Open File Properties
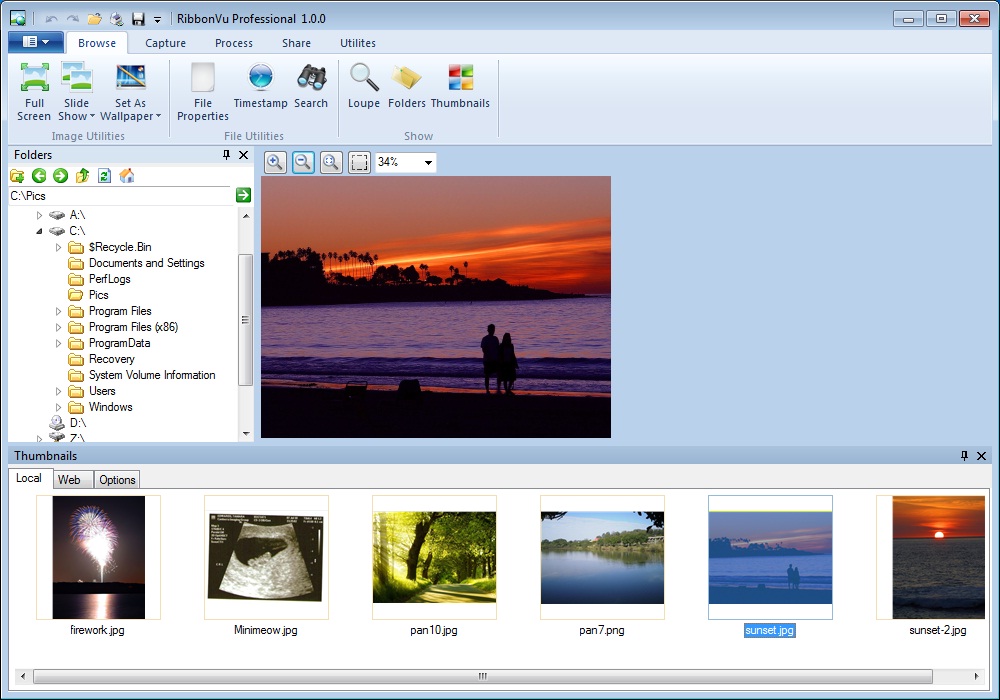 tap(203, 92)
